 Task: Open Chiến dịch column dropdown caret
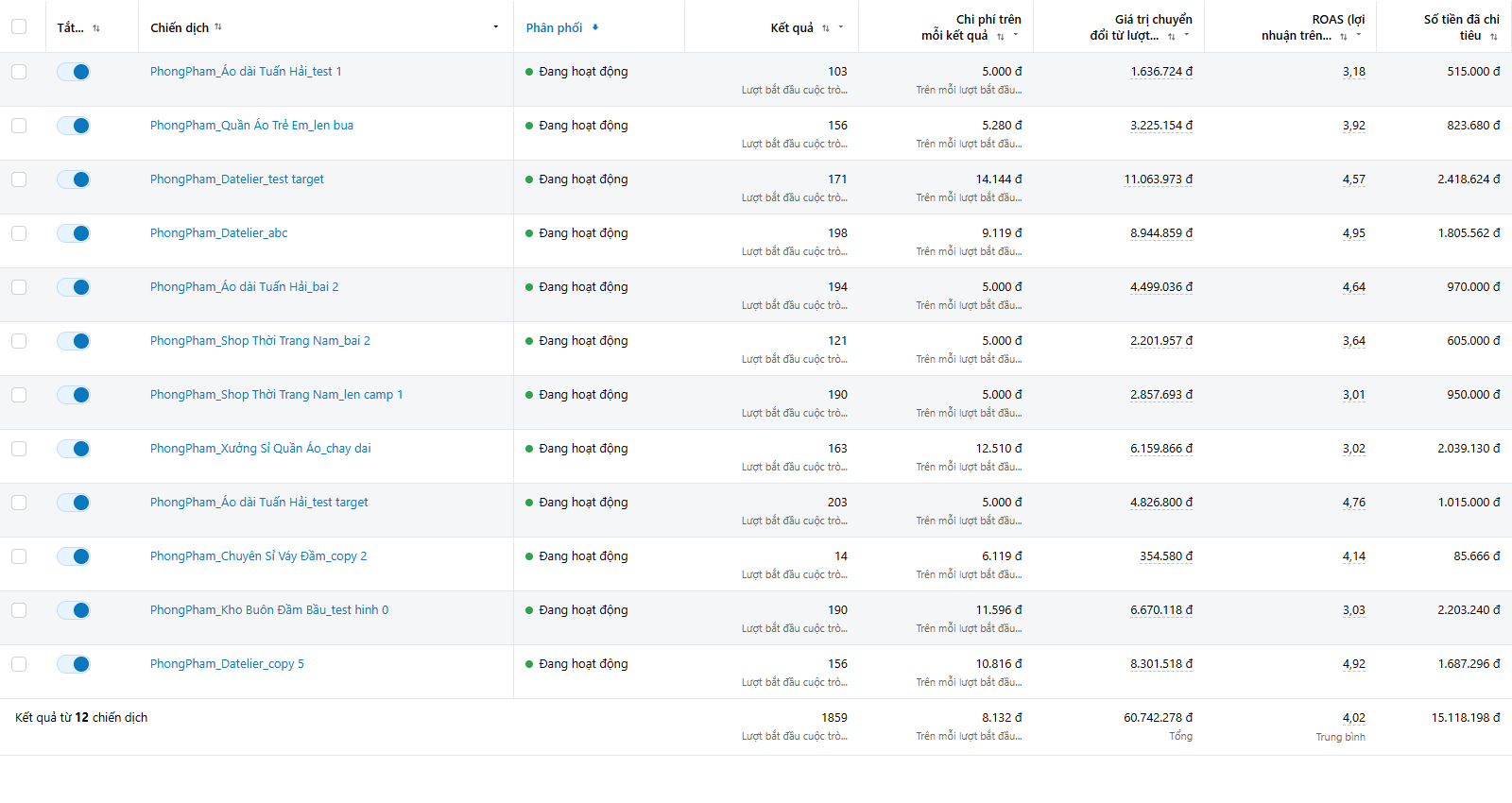[x=495, y=27]
